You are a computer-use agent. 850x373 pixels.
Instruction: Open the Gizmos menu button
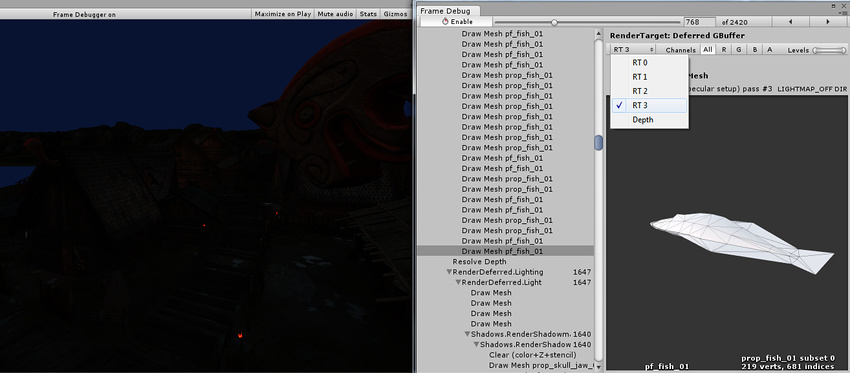click(x=395, y=14)
